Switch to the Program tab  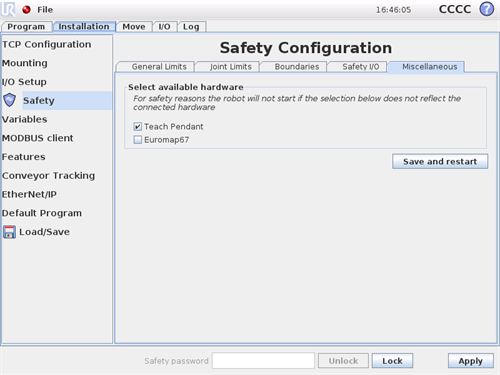pyautogui.click(x=26, y=27)
